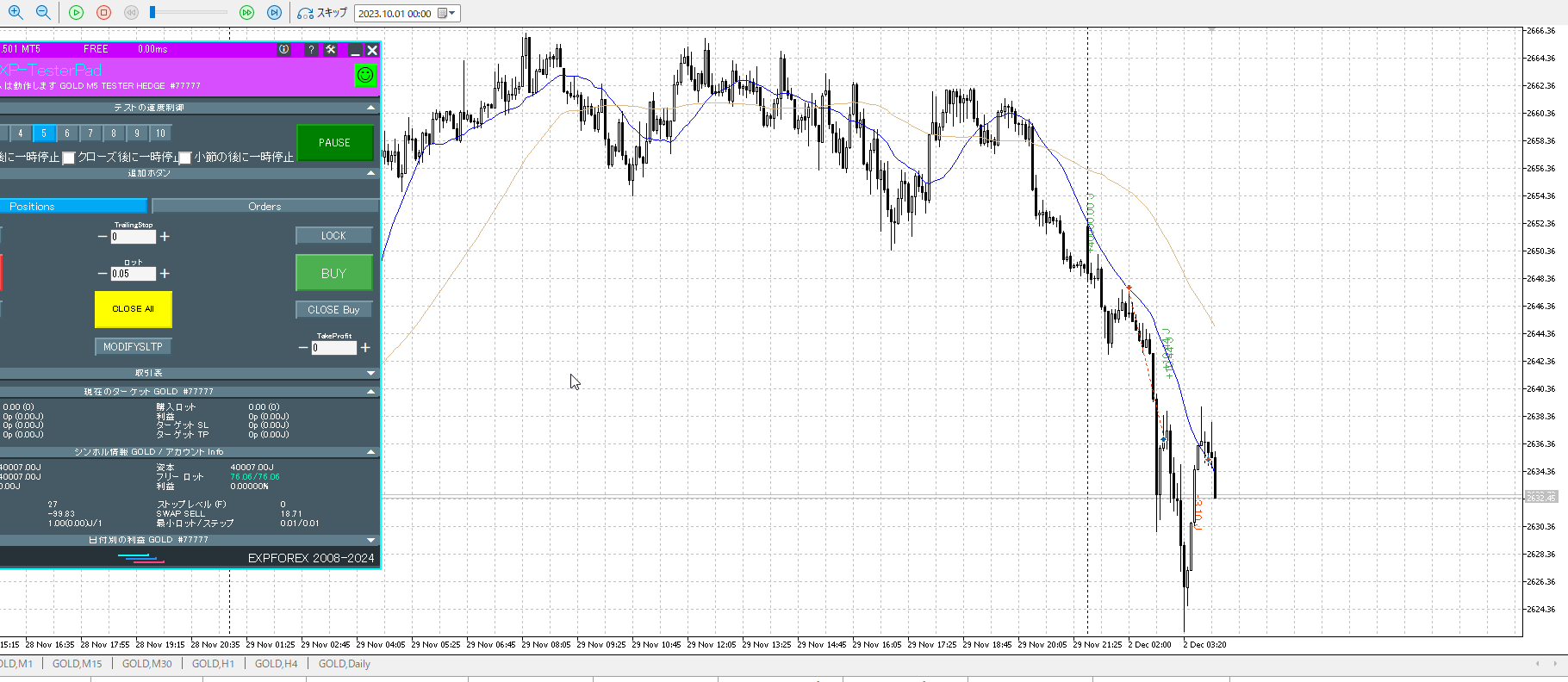
Task: Click the tester speed slider
Action: pyautogui.click(x=189, y=13)
